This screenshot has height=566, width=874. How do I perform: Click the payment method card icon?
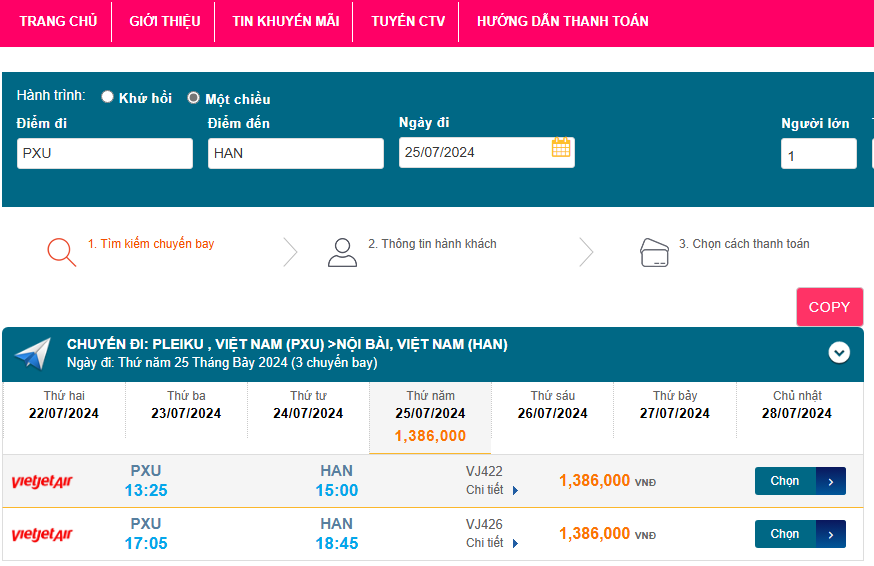(x=654, y=252)
